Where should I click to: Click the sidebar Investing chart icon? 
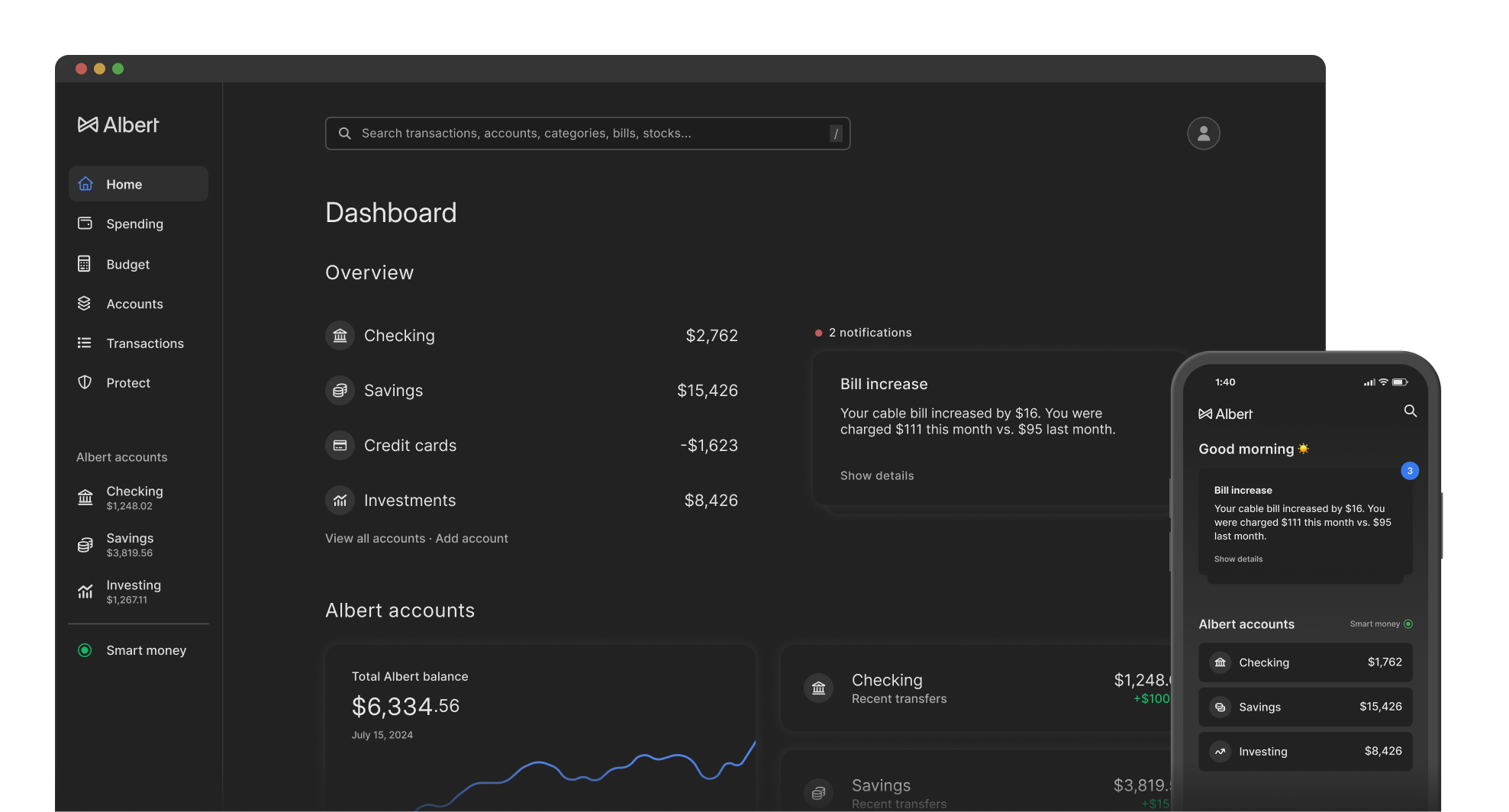coord(85,591)
